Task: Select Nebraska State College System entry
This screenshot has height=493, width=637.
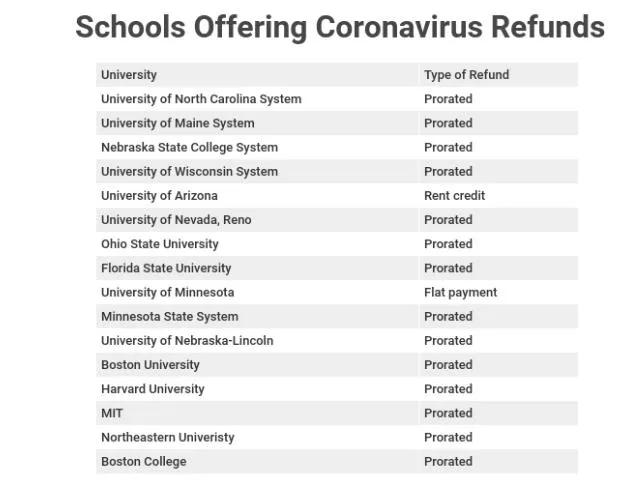Action: point(189,147)
